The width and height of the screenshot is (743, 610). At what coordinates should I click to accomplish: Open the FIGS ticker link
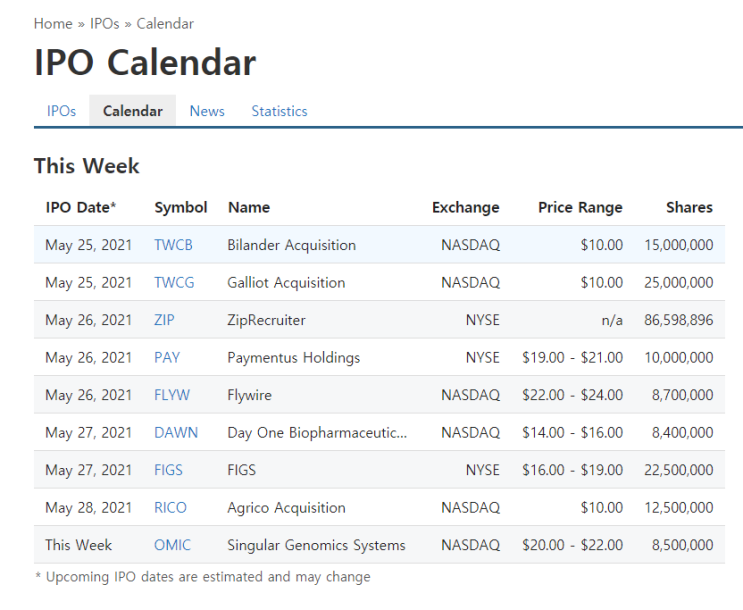[168, 470]
